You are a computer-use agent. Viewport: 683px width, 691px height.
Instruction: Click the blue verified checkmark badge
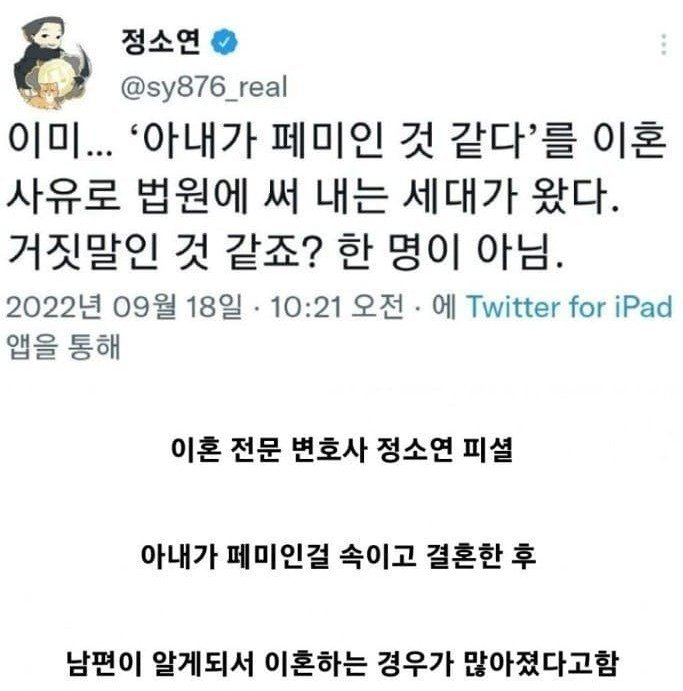click(x=224, y=42)
